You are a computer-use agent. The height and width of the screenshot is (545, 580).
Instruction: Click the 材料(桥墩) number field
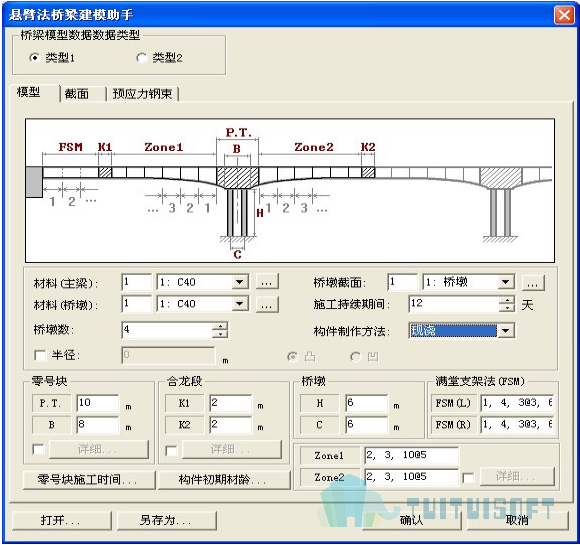pyautogui.click(x=136, y=304)
